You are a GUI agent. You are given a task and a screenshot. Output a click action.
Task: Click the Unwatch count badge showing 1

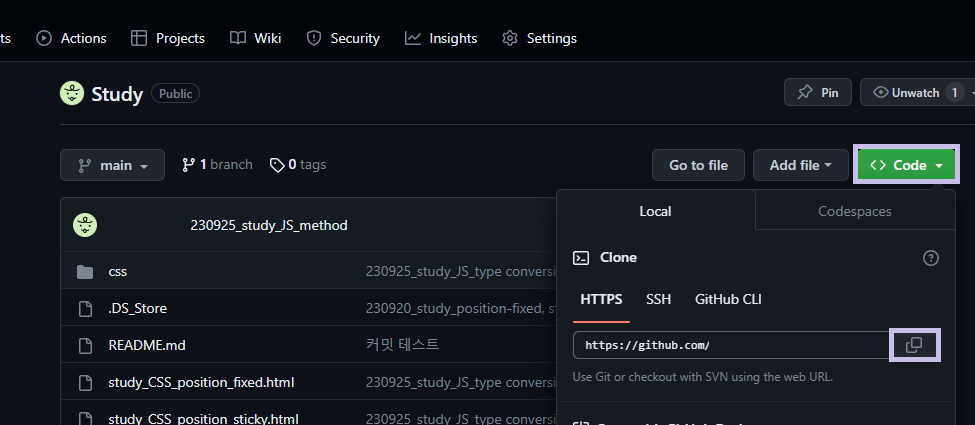coord(954,93)
